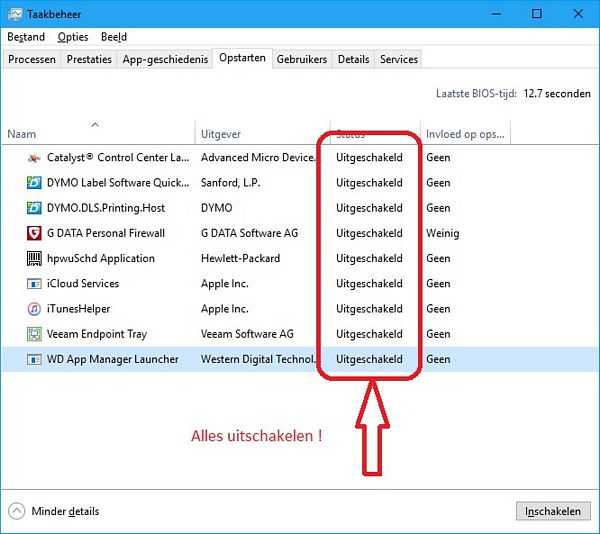This screenshot has width=600, height=534.
Task: Switch to the App-geschiedenis tab
Action: (165, 59)
